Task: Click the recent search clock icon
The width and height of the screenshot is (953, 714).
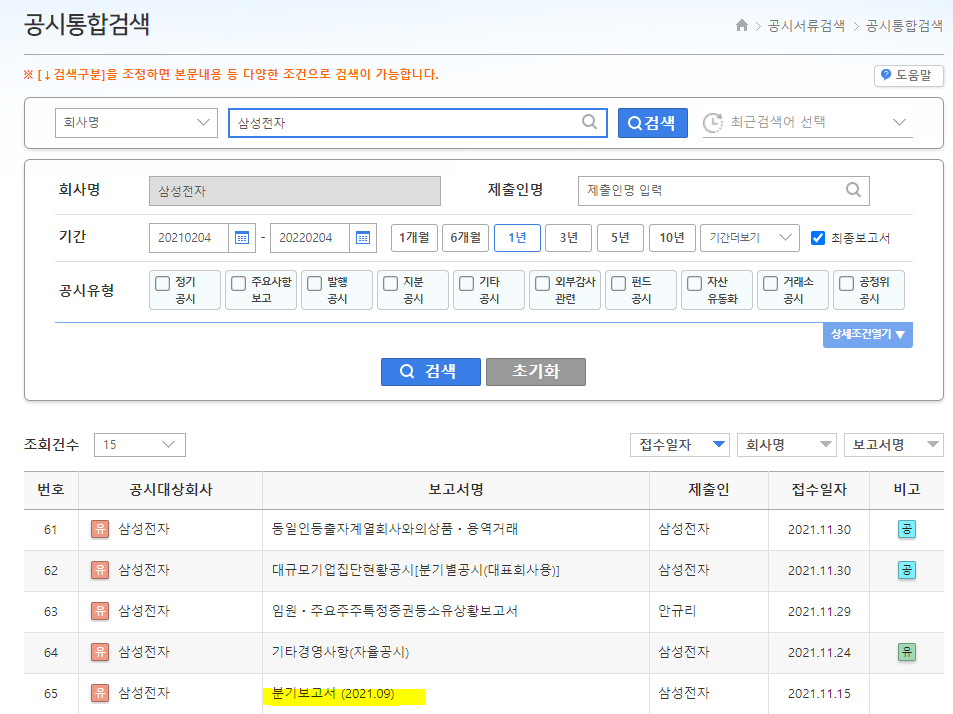Action: [x=713, y=123]
